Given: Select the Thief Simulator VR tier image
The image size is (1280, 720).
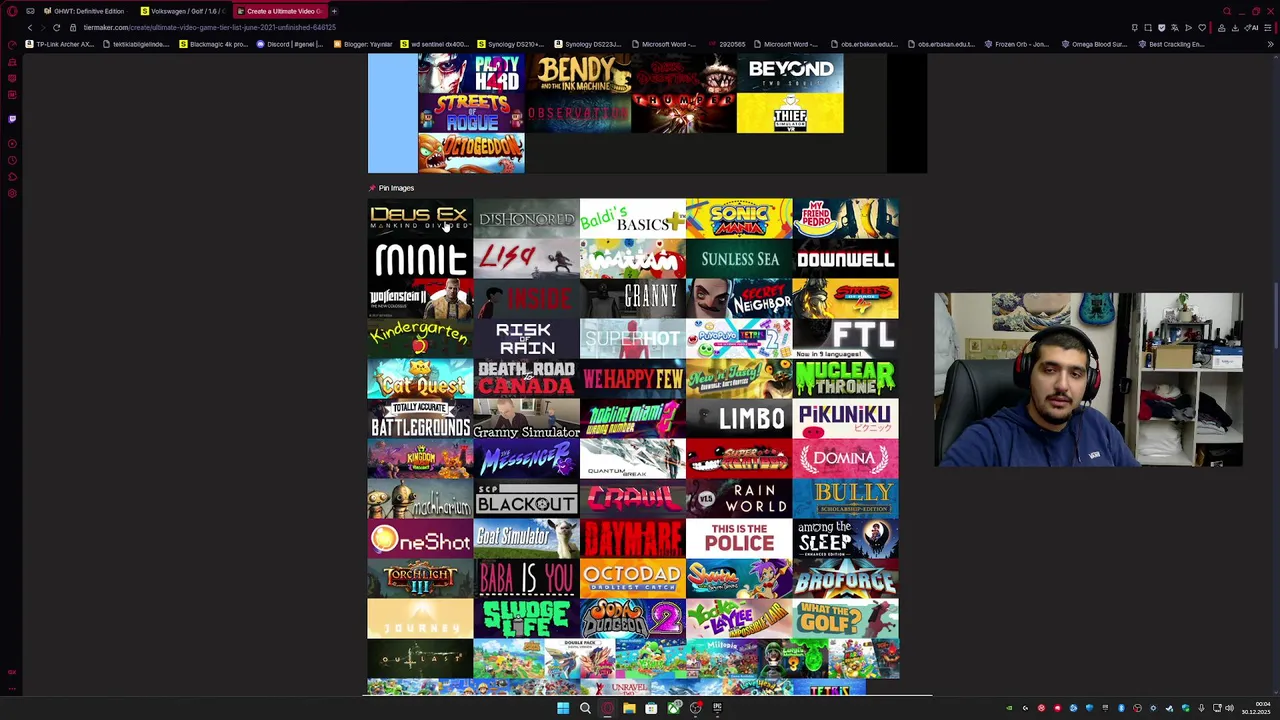Looking at the screenshot, I should [x=790, y=114].
